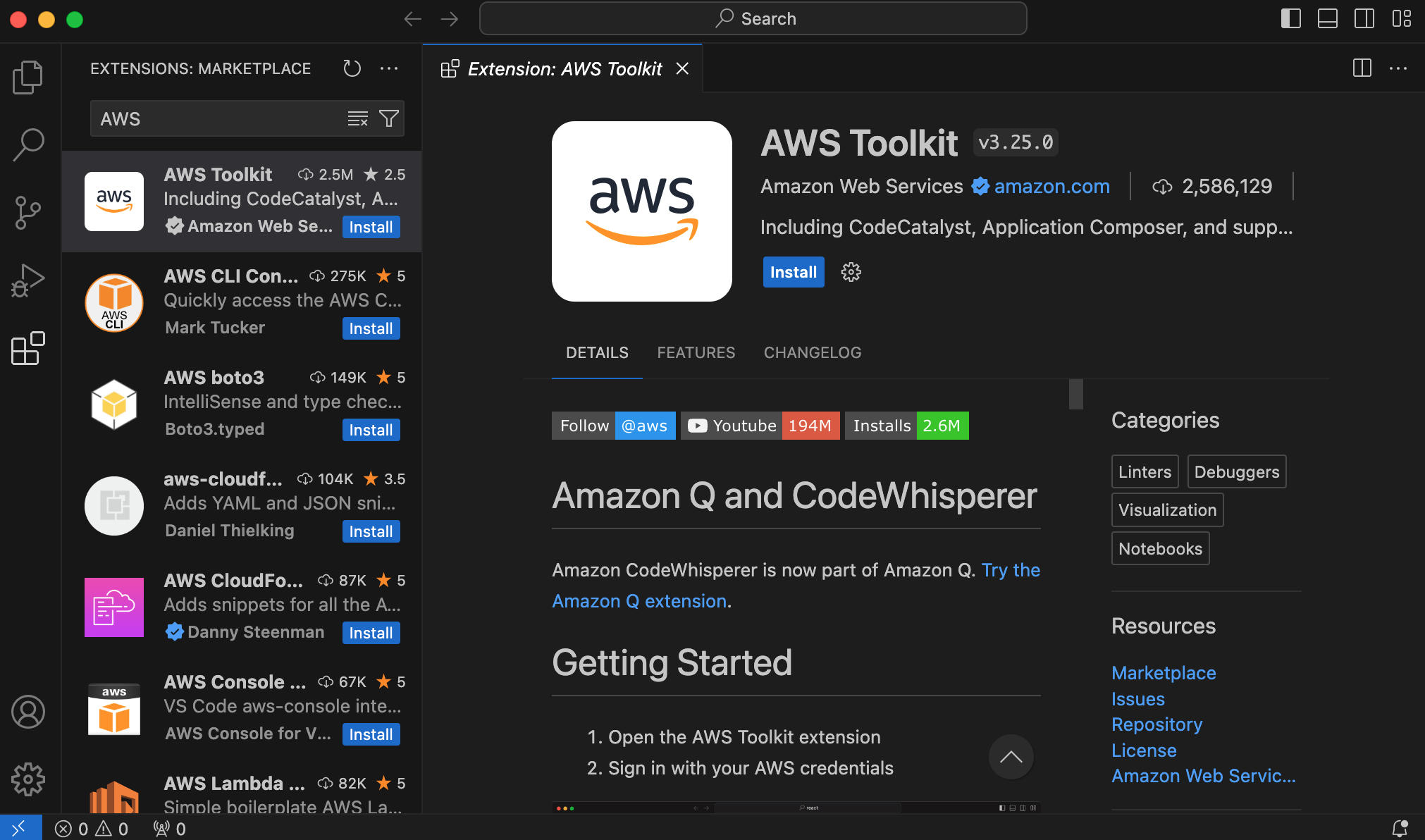Open the remote window indicator
The width and height of the screenshot is (1425, 840).
[x=20, y=828]
